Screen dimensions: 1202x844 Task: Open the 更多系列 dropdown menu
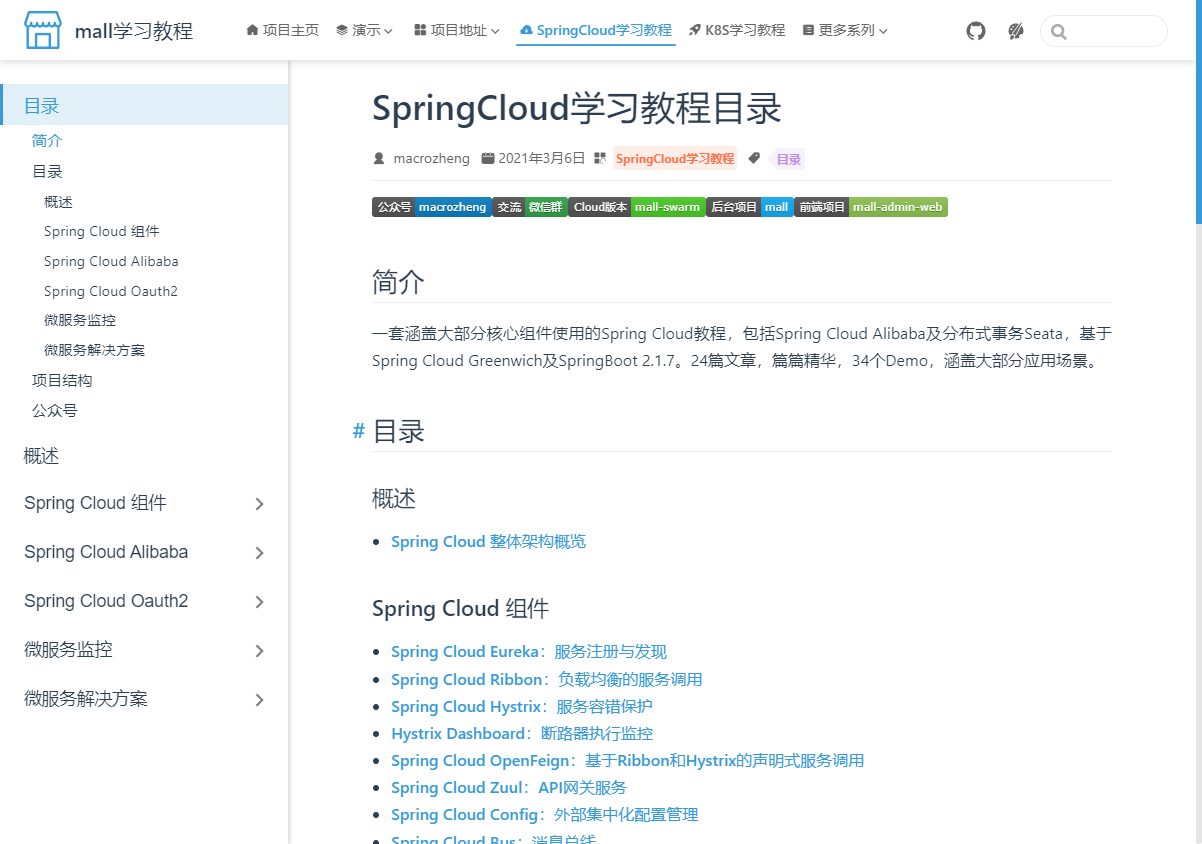pyautogui.click(x=845, y=30)
